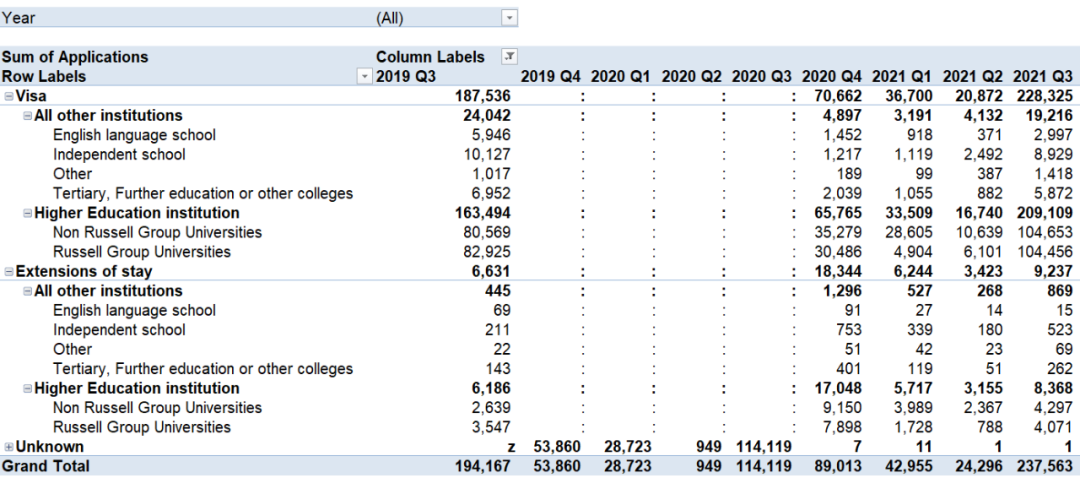Image resolution: width=1080 pixels, height=478 pixels.
Task: Click 114,119 in the Unknown row
Action: pos(763,447)
